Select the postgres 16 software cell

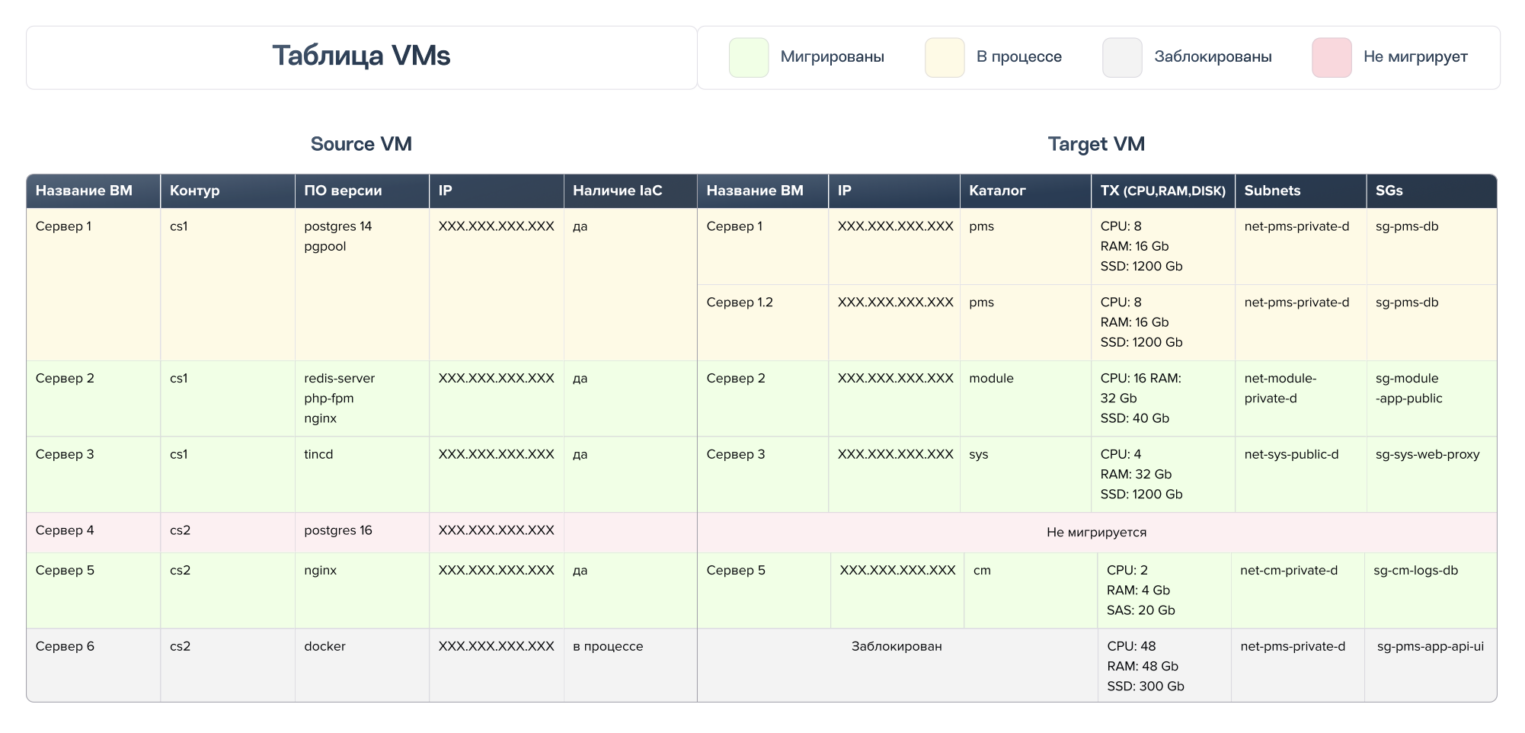click(x=338, y=531)
